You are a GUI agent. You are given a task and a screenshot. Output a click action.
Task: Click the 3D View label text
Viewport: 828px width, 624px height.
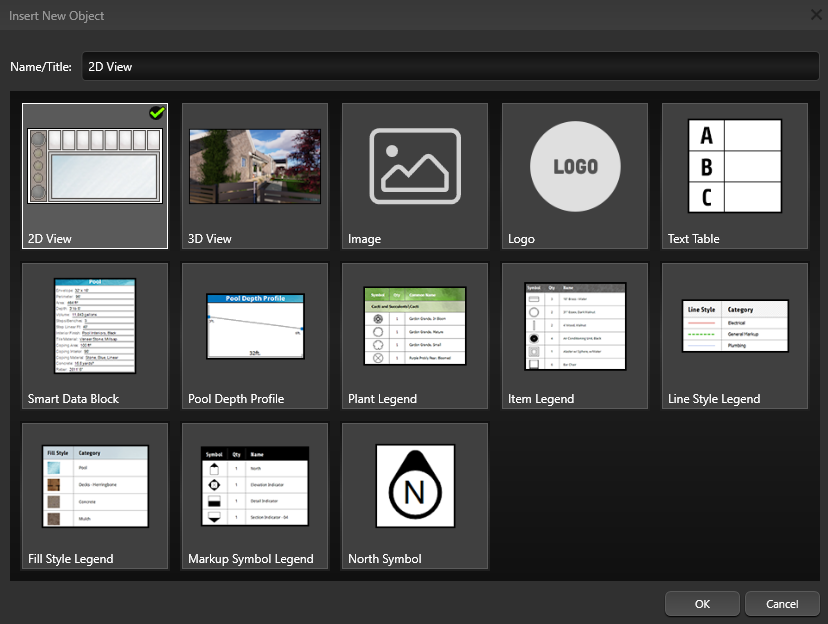click(210, 239)
